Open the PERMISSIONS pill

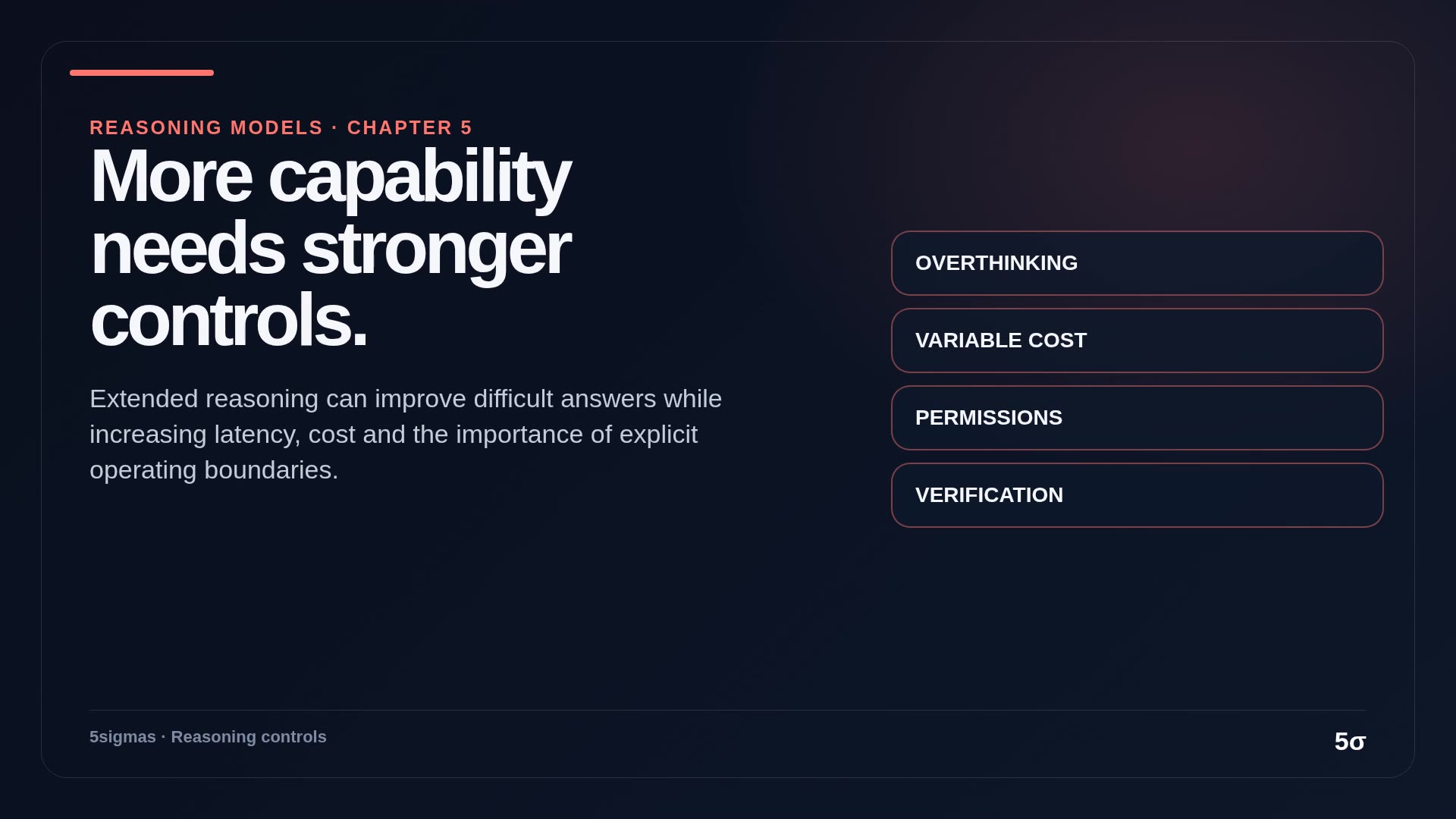click(1137, 418)
